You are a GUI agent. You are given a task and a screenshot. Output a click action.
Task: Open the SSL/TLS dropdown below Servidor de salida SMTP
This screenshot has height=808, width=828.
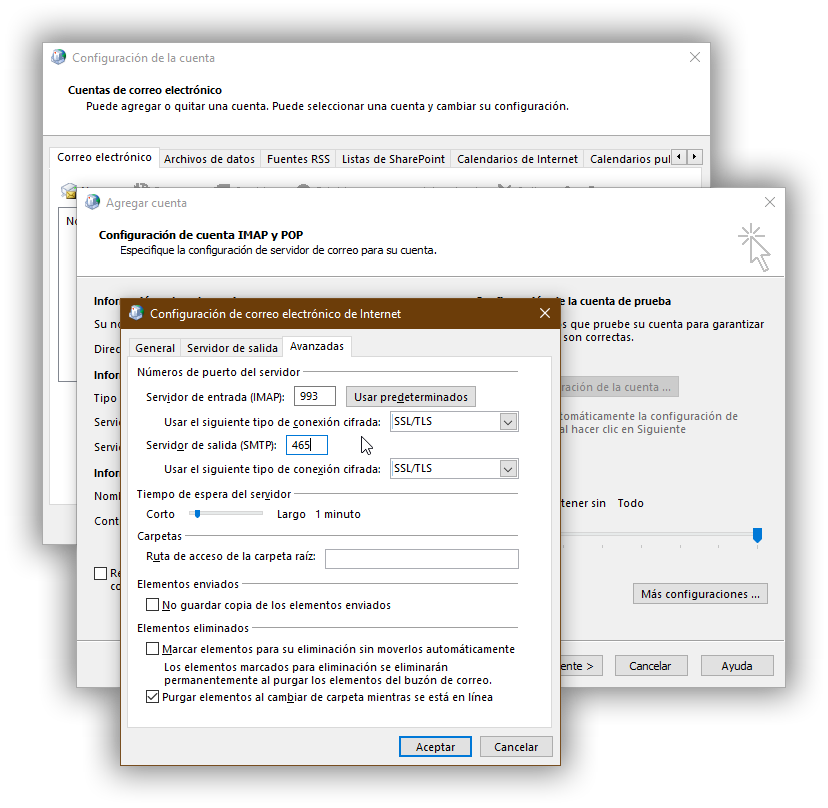[510, 468]
